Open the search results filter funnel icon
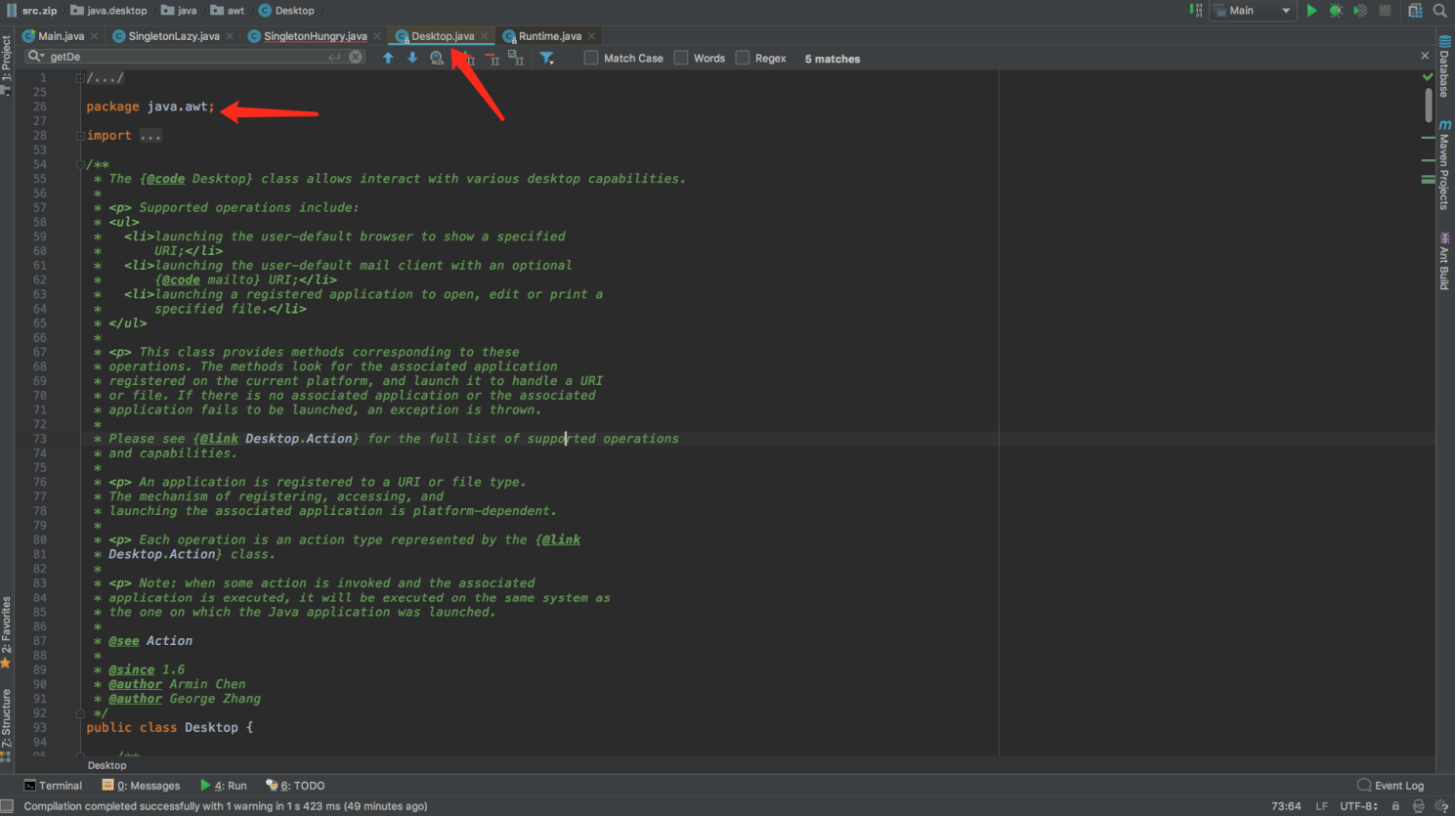 547,59
